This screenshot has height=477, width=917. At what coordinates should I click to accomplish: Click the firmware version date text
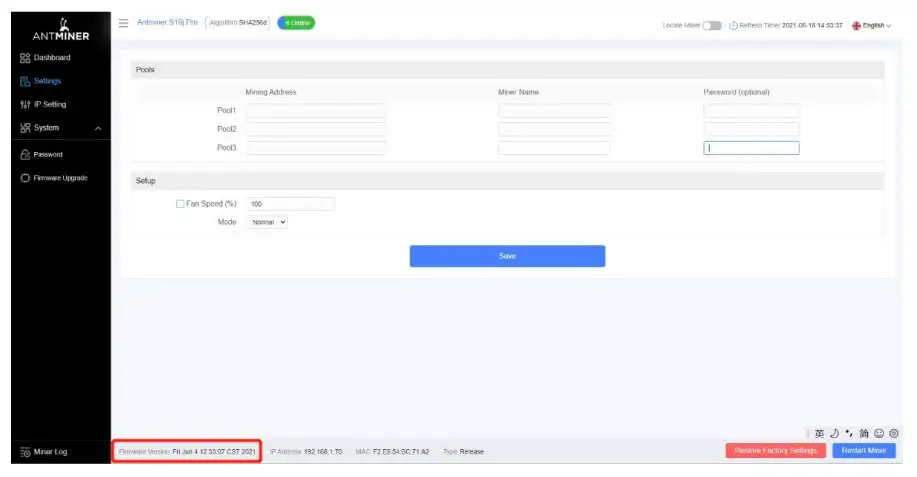coord(214,452)
